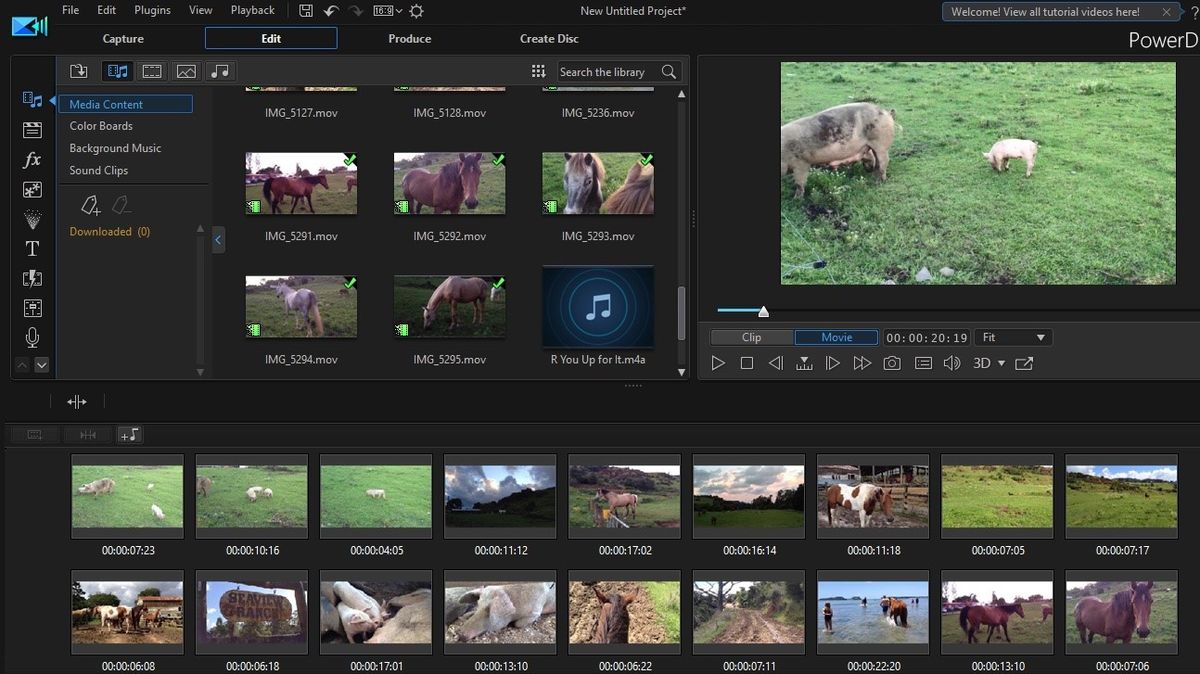Toggle Clip preview mode
Viewport: 1200px width, 674px height.
(751, 338)
